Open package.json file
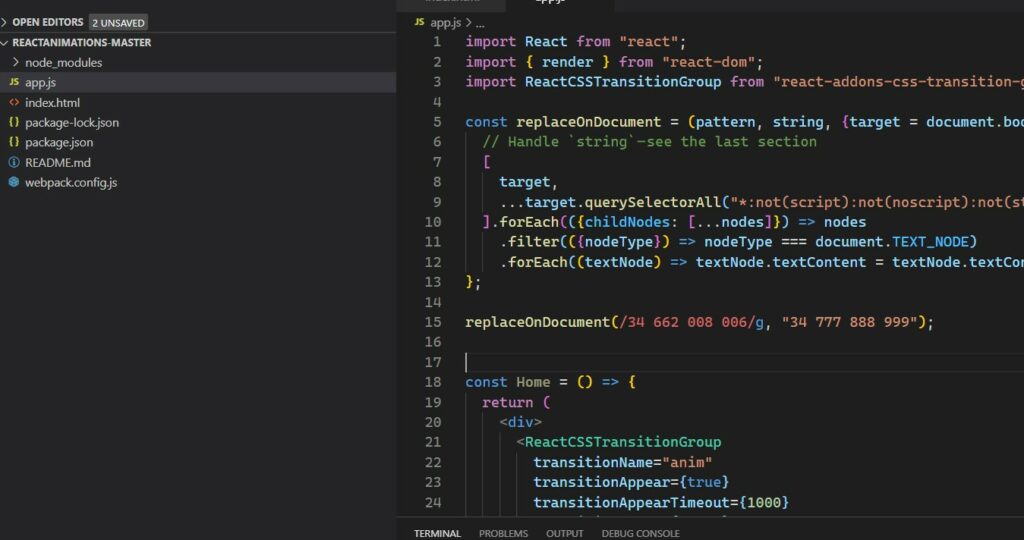The height and width of the screenshot is (540, 1024). point(59,142)
